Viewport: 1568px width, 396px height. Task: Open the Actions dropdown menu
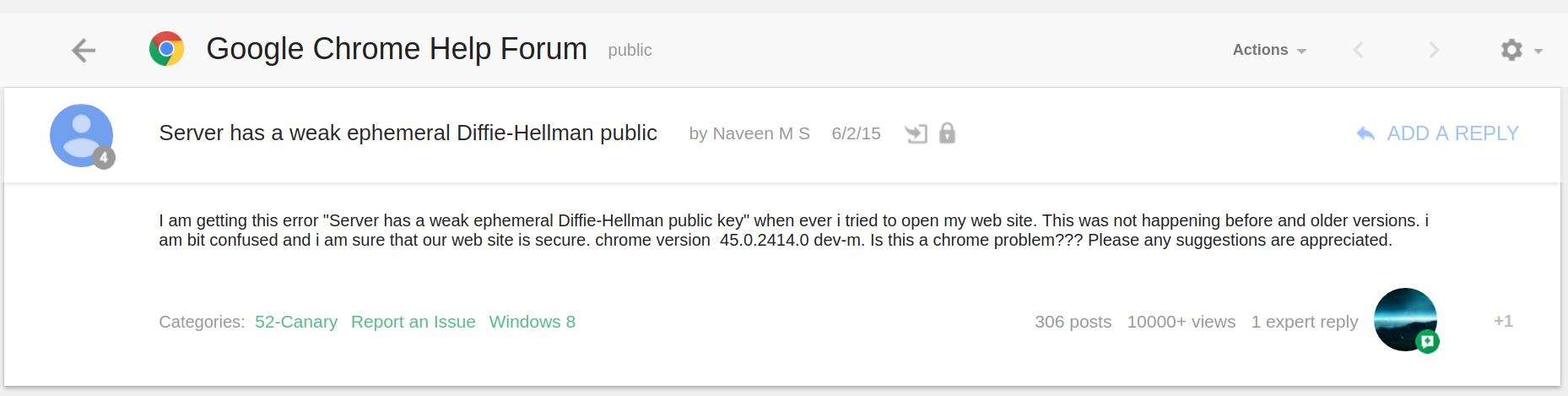click(x=1268, y=50)
